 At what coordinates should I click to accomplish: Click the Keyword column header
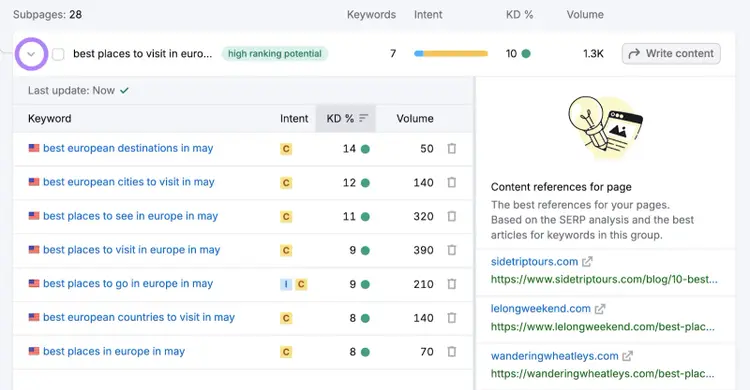[50, 118]
